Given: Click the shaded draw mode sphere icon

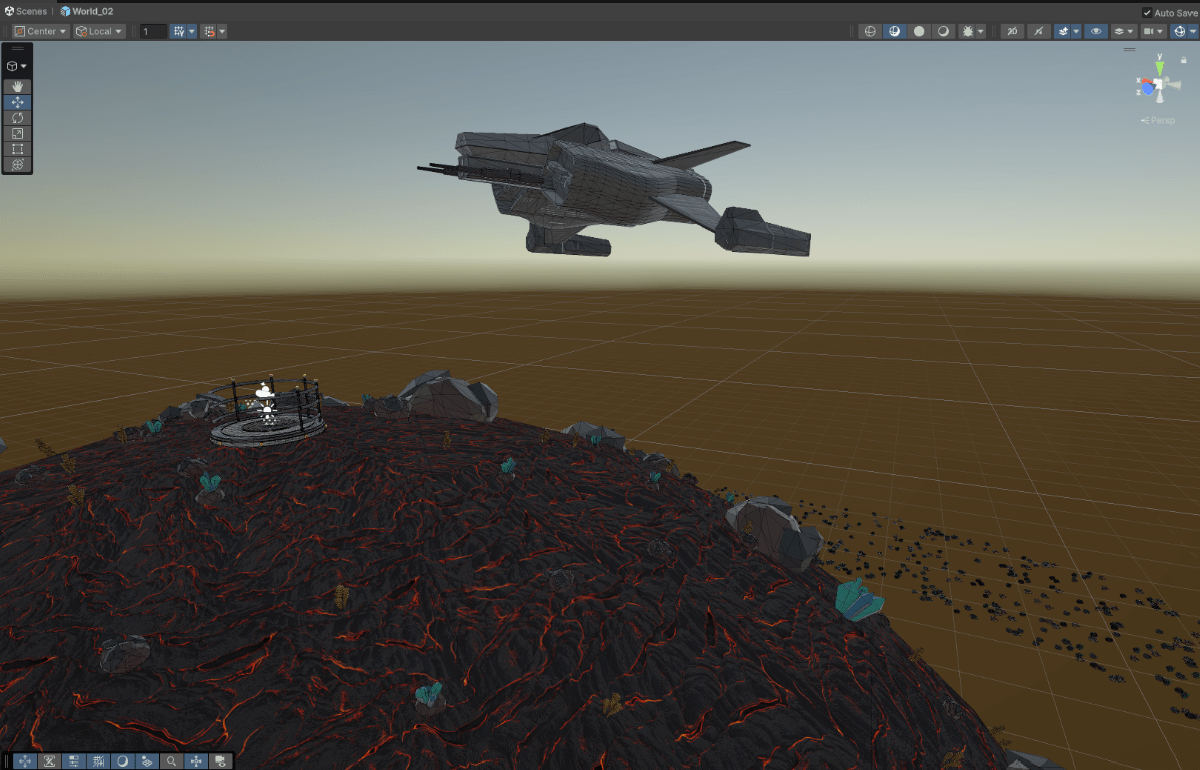Looking at the screenshot, I should [917, 31].
